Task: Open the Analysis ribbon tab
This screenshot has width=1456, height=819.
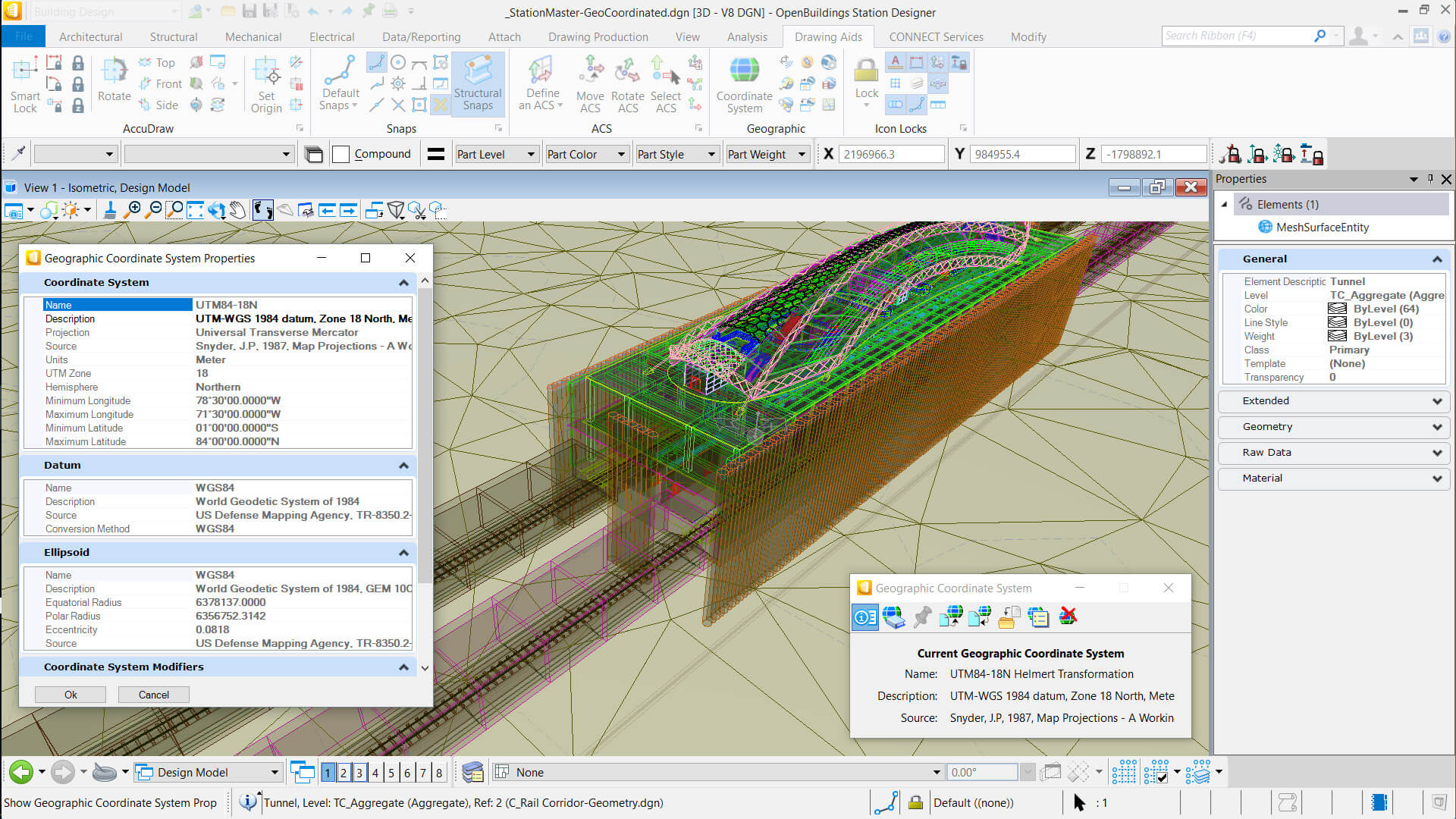Action: 747,36
